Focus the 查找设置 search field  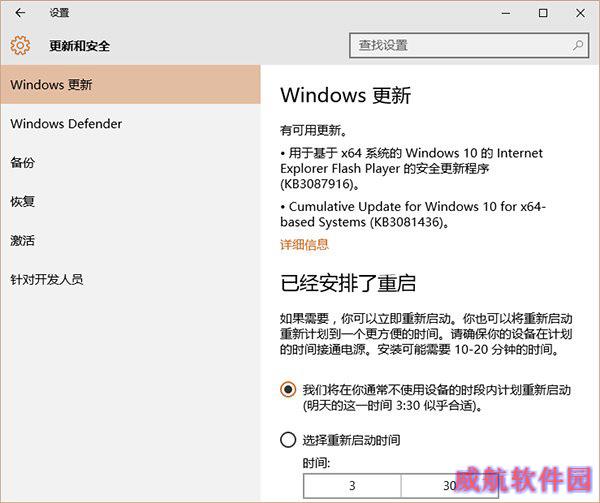point(469,46)
